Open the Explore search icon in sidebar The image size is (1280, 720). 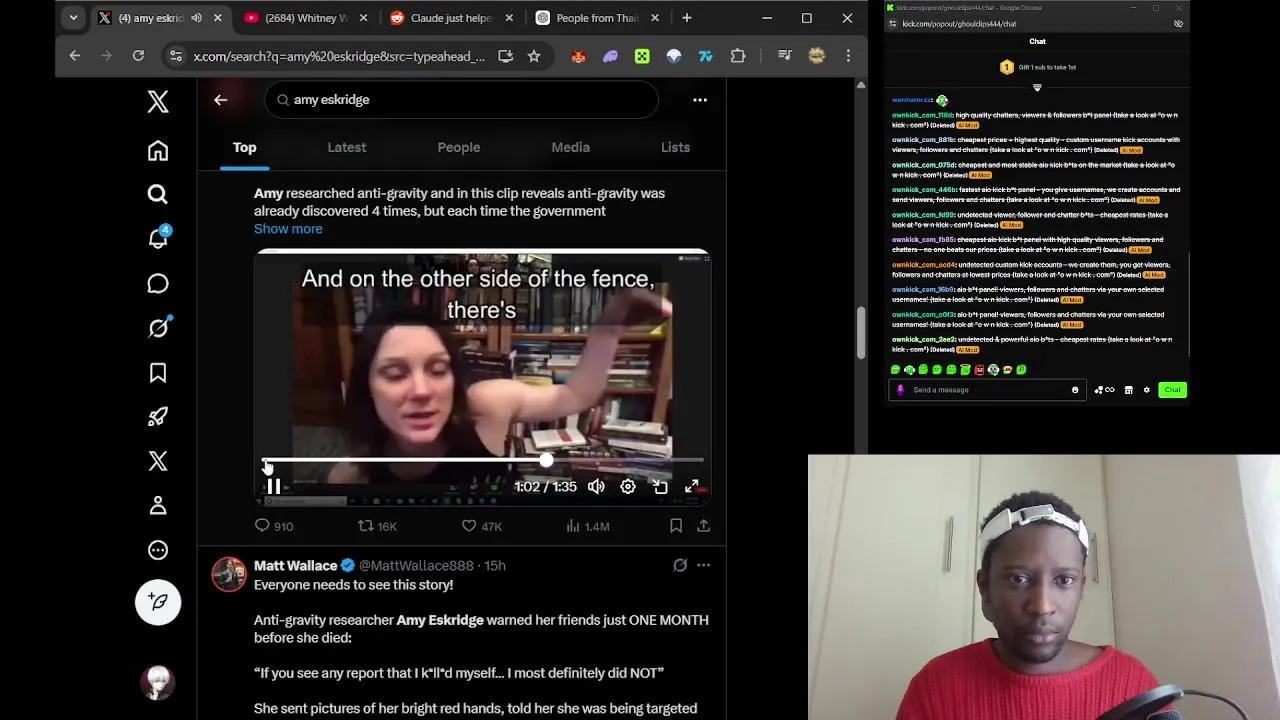158,194
